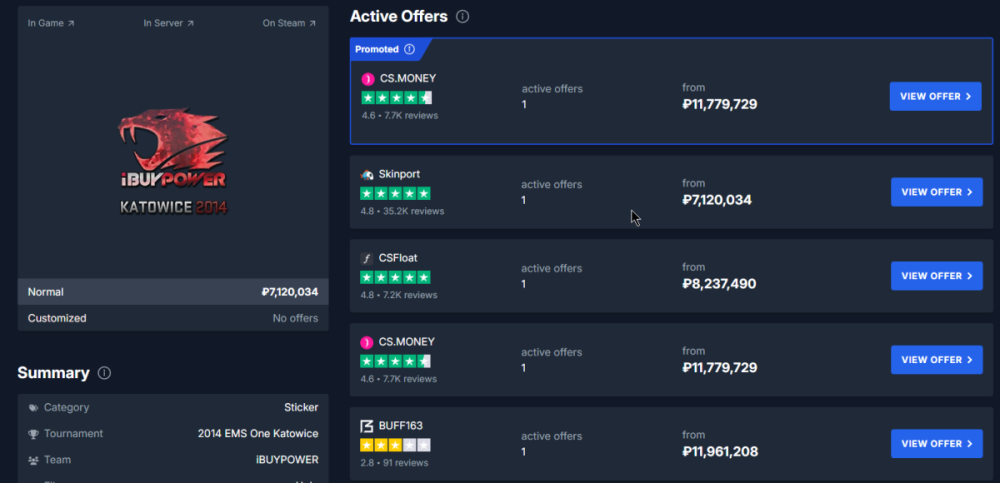Viewport: 1000px width, 483px height.
Task: Select the Customized variant row
Action: coord(173,318)
